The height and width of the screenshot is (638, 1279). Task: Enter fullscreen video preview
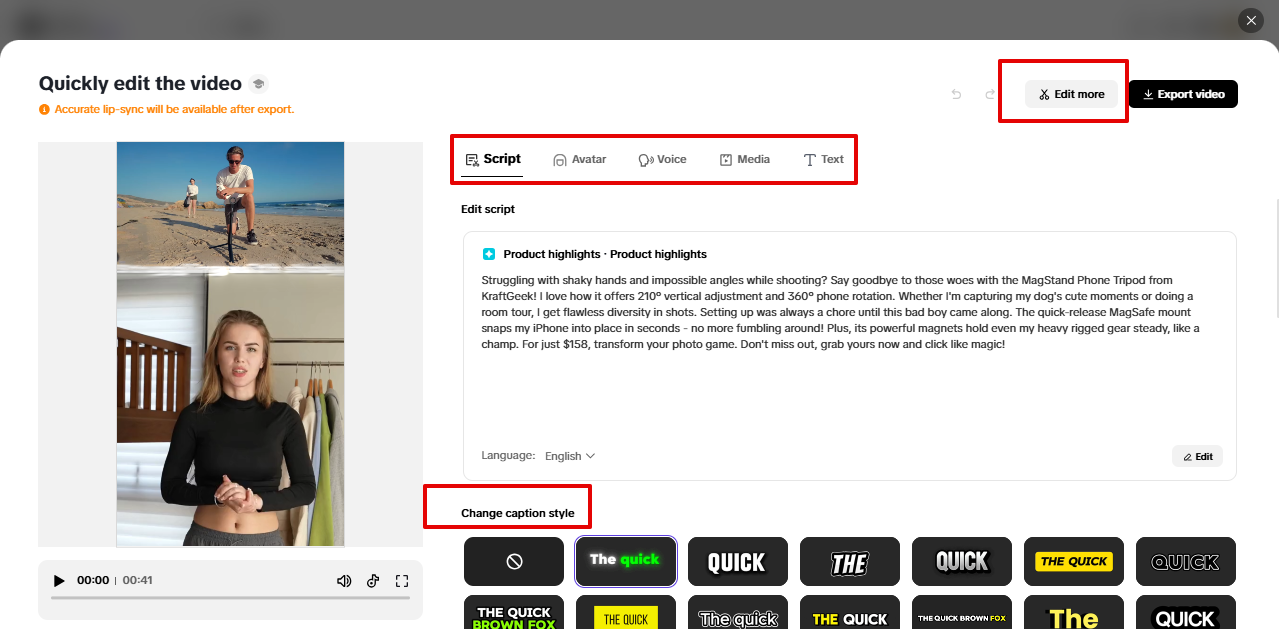coord(402,580)
